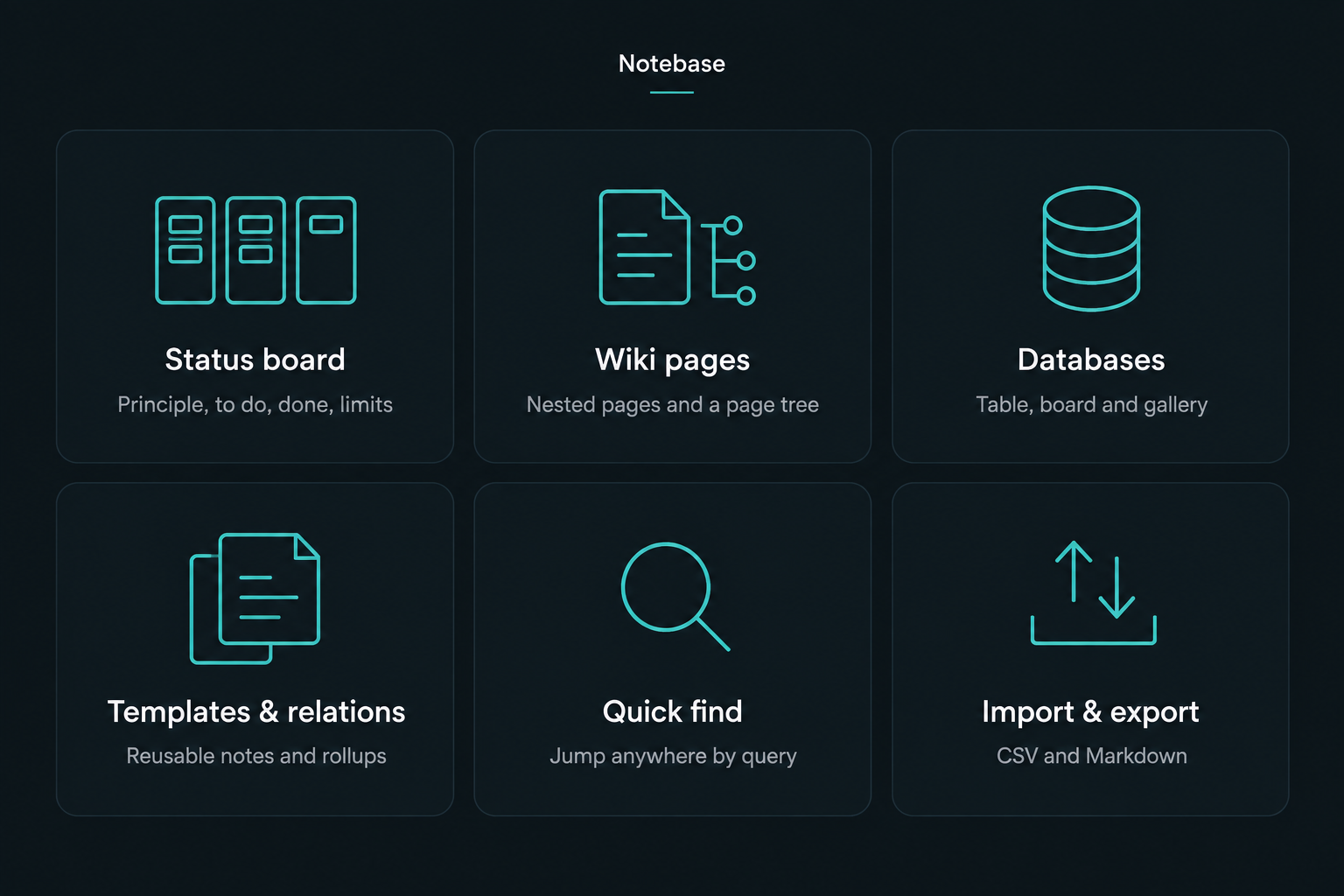The height and width of the screenshot is (896, 1344).
Task: Click the text 'Table, board and gallery'
Action: 1092,404
